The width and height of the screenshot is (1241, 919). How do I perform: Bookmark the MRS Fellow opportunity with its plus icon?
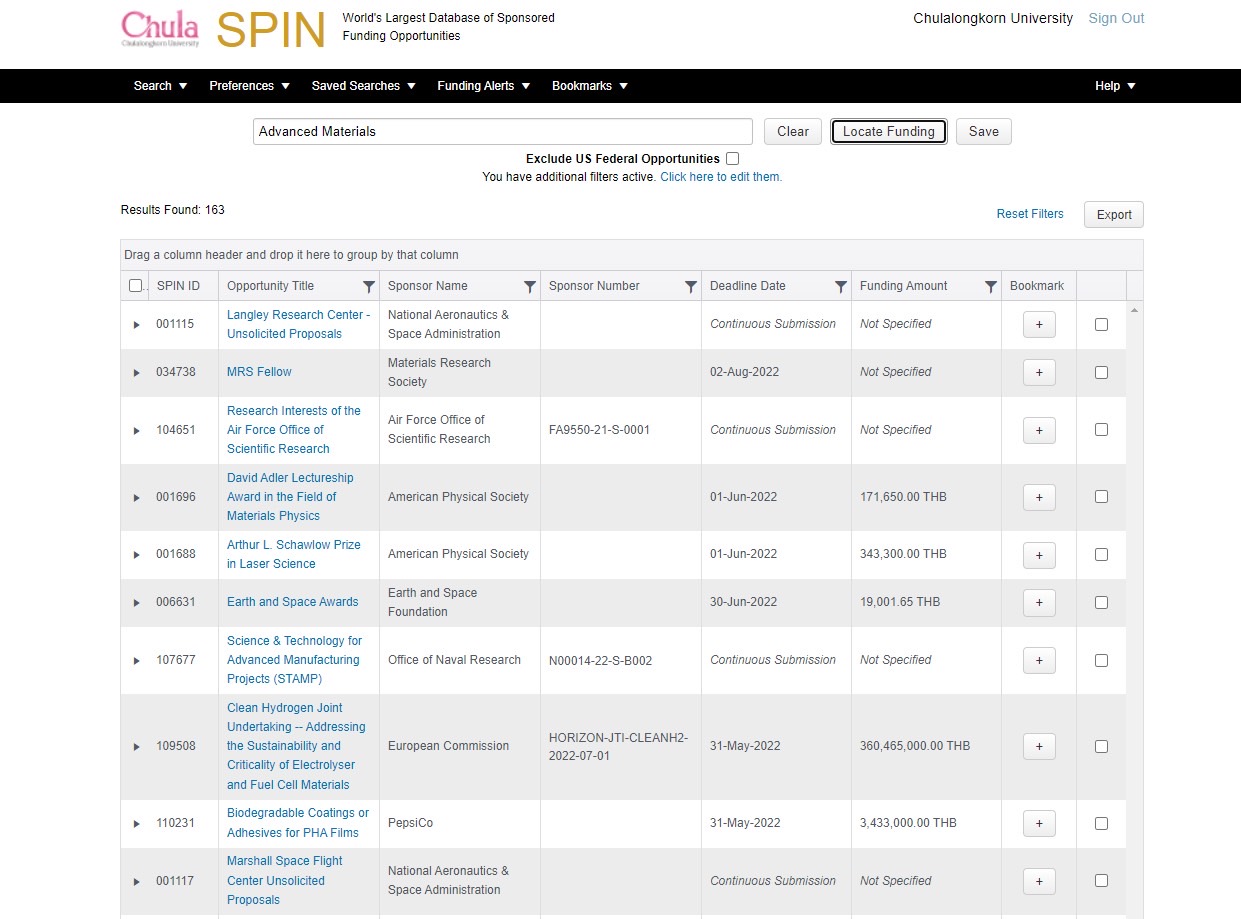(1038, 372)
